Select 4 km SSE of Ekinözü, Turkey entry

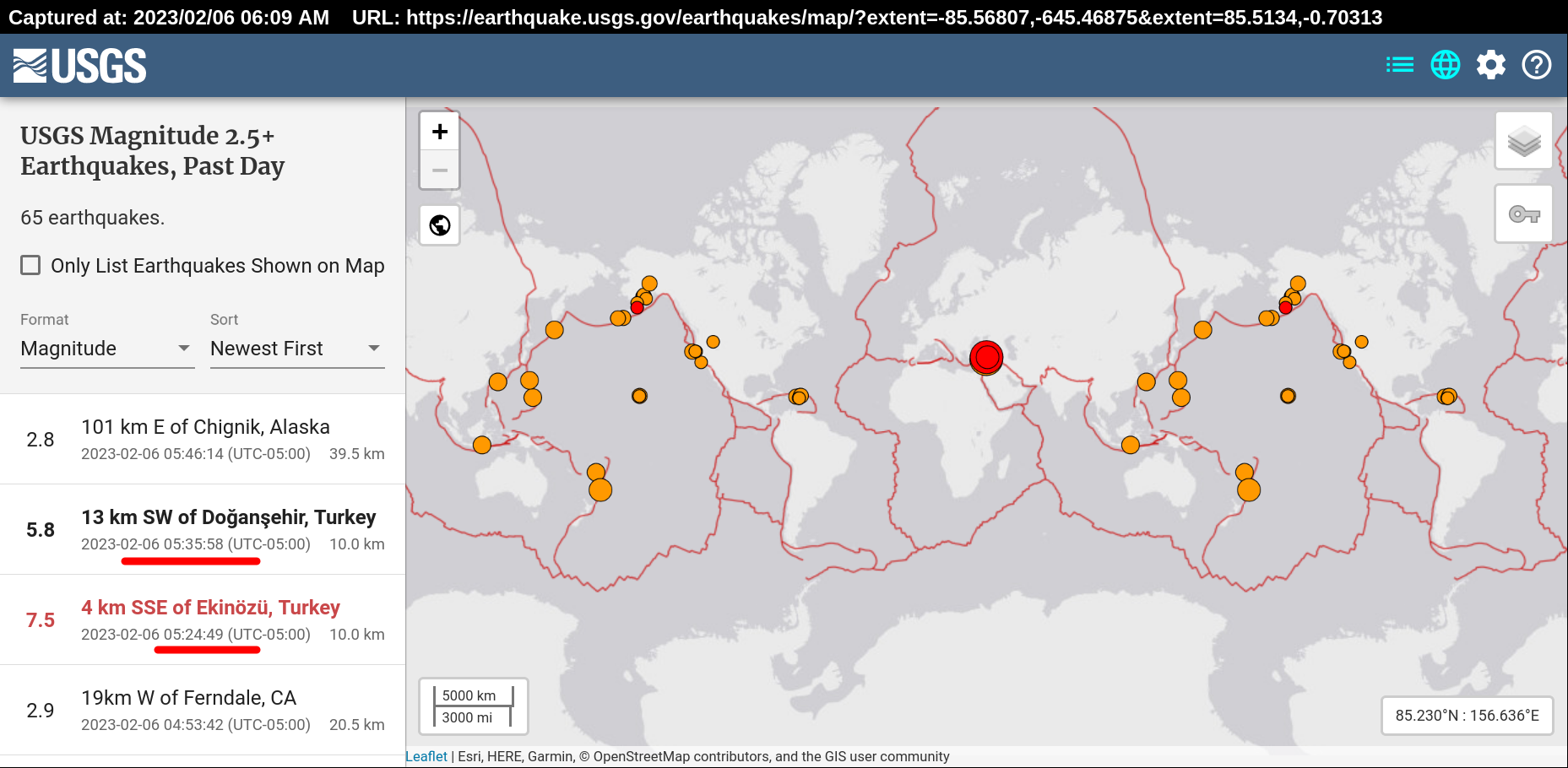tap(203, 619)
